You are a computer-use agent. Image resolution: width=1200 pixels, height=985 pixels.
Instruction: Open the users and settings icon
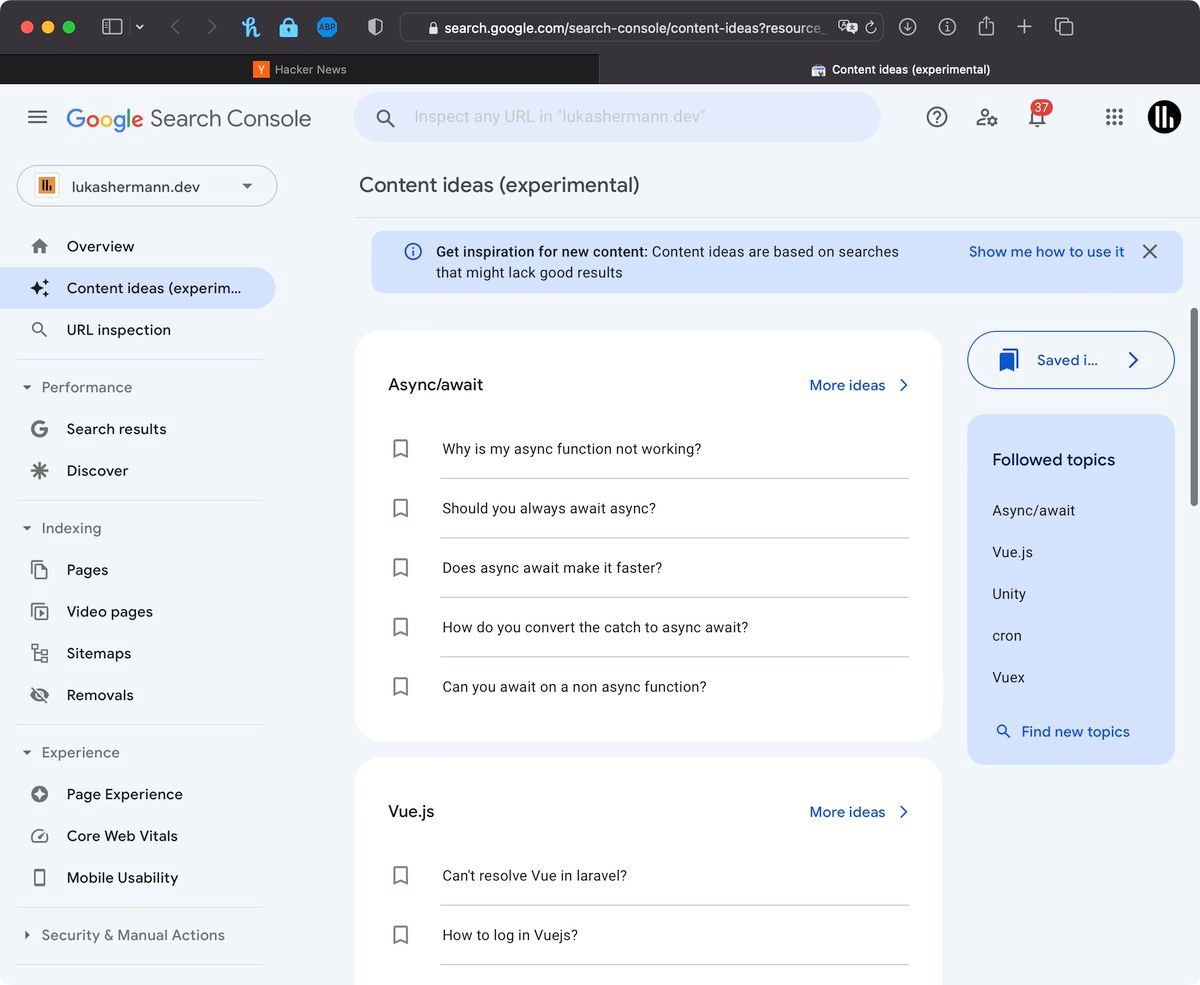point(986,117)
